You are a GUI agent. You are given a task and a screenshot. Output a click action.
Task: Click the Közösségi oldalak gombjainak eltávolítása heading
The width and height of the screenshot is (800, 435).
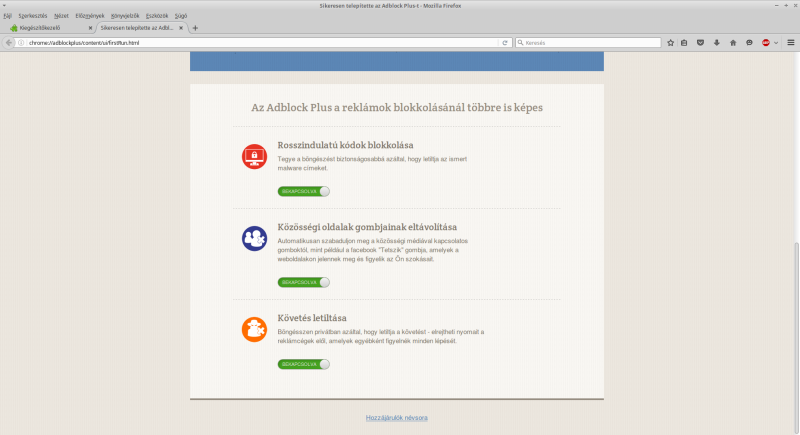367,227
